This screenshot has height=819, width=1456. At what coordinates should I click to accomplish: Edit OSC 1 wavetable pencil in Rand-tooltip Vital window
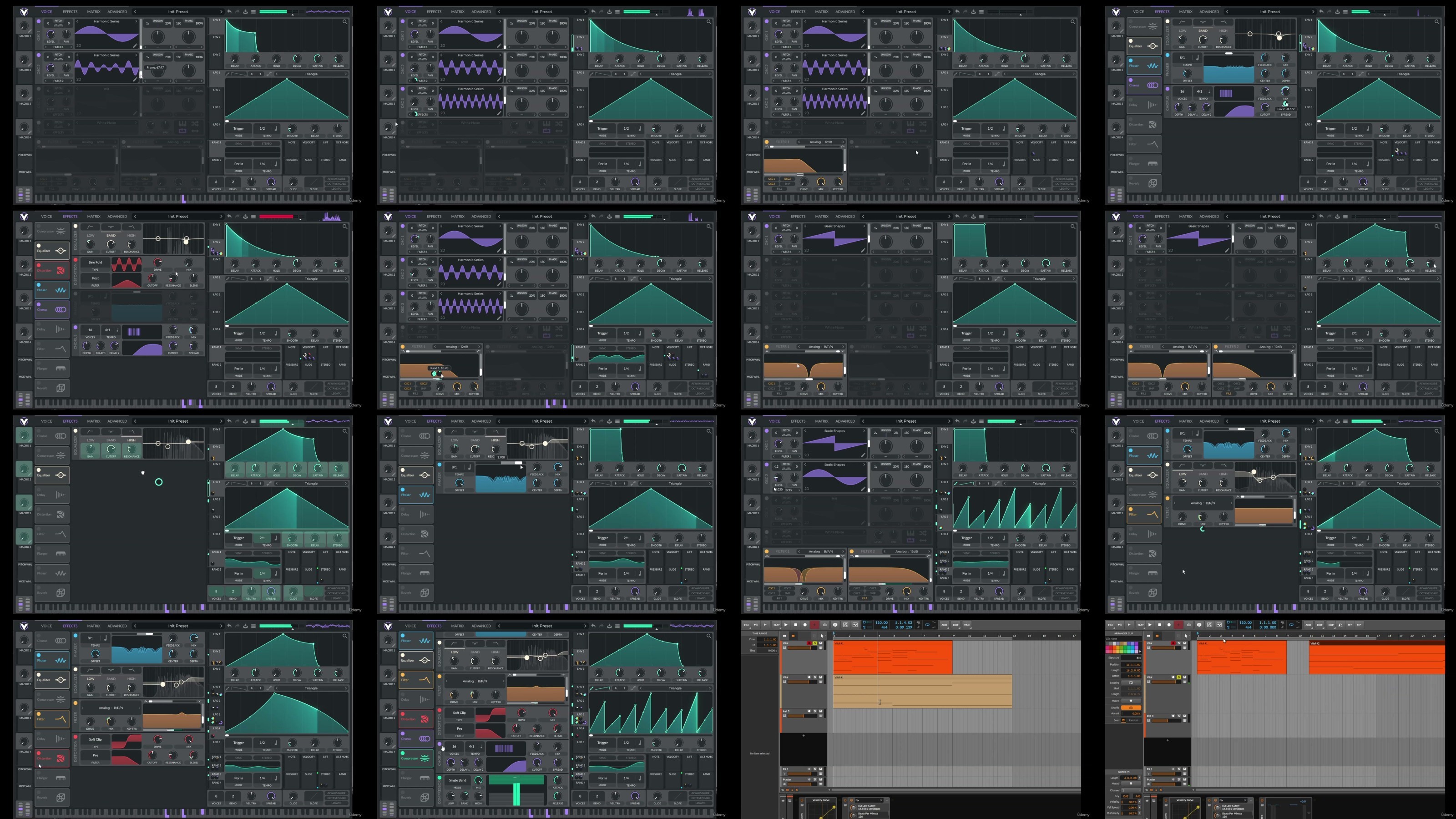(x=499, y=250)
